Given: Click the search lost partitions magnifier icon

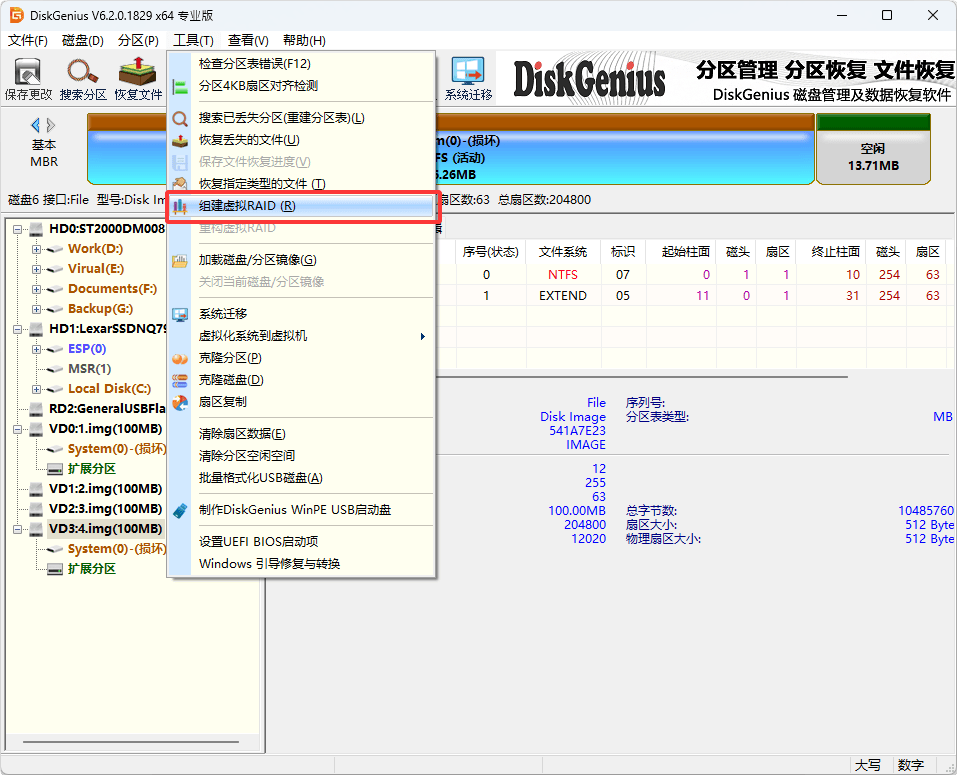Looking at the screenshot, I should coord(180,118).
